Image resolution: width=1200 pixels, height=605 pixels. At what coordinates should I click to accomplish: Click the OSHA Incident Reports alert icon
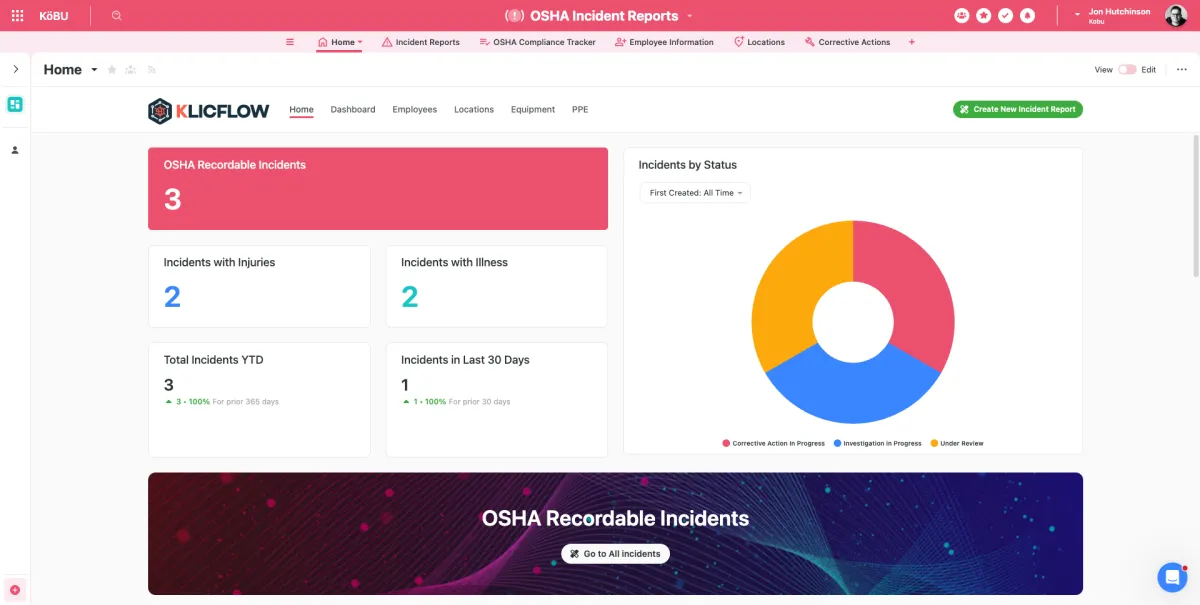coord(514,16)
